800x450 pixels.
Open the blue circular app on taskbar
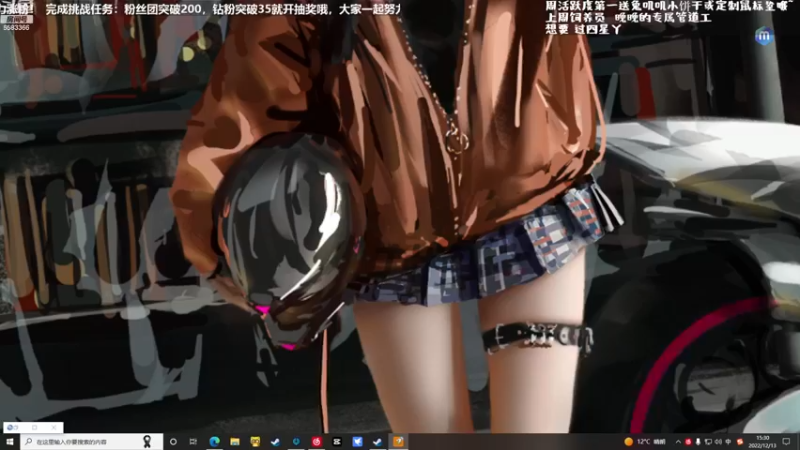(x=296, y=442)
